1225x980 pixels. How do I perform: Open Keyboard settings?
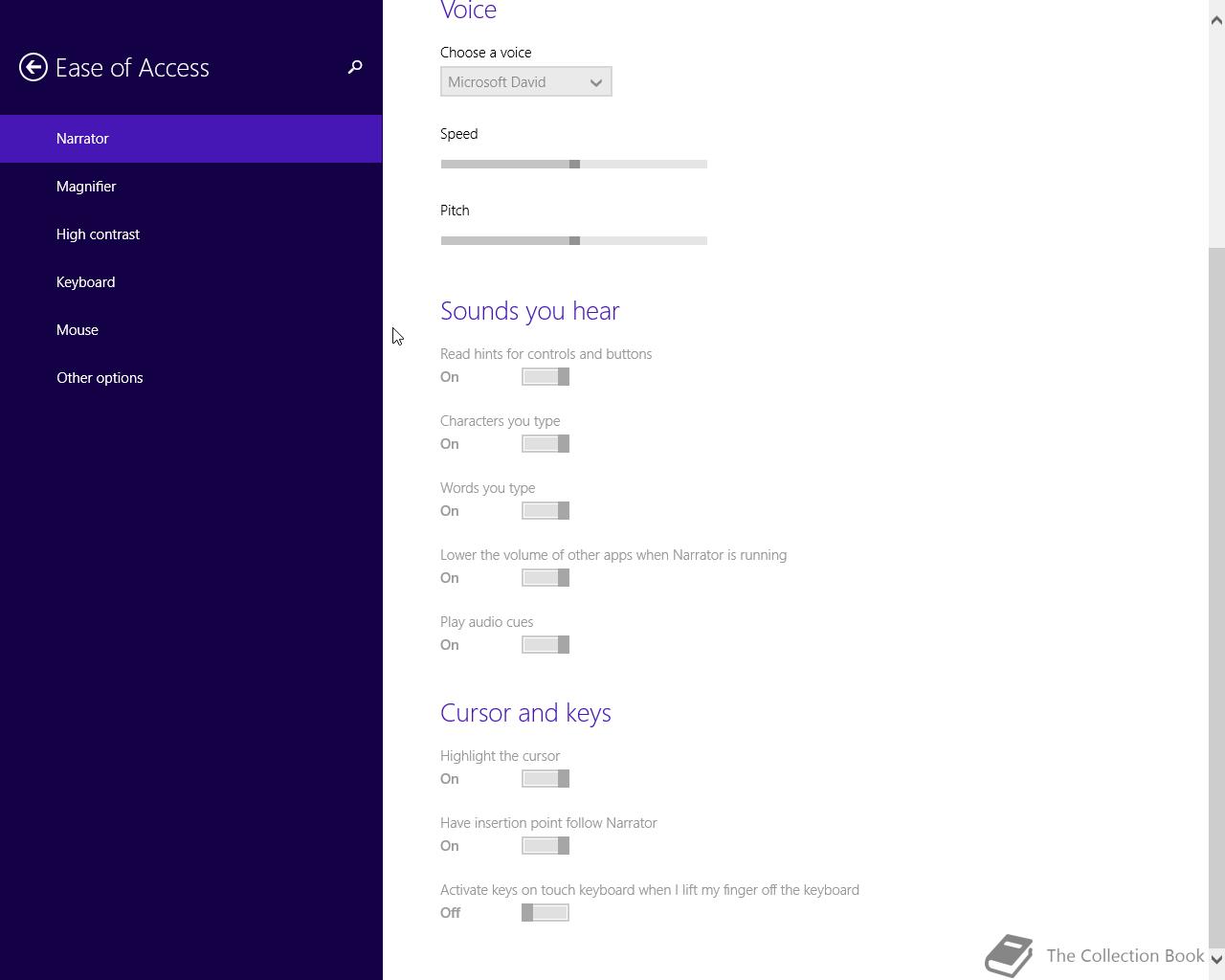pos(191,282)
